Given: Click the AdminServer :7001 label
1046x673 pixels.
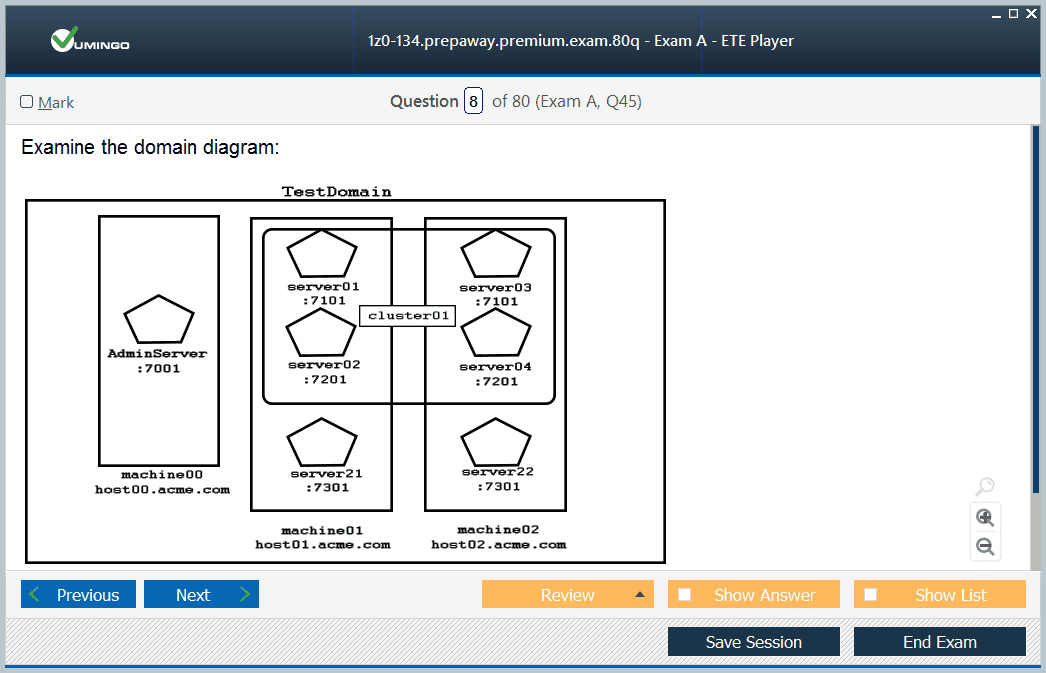Looking at the screenshot, I should 157,361.
